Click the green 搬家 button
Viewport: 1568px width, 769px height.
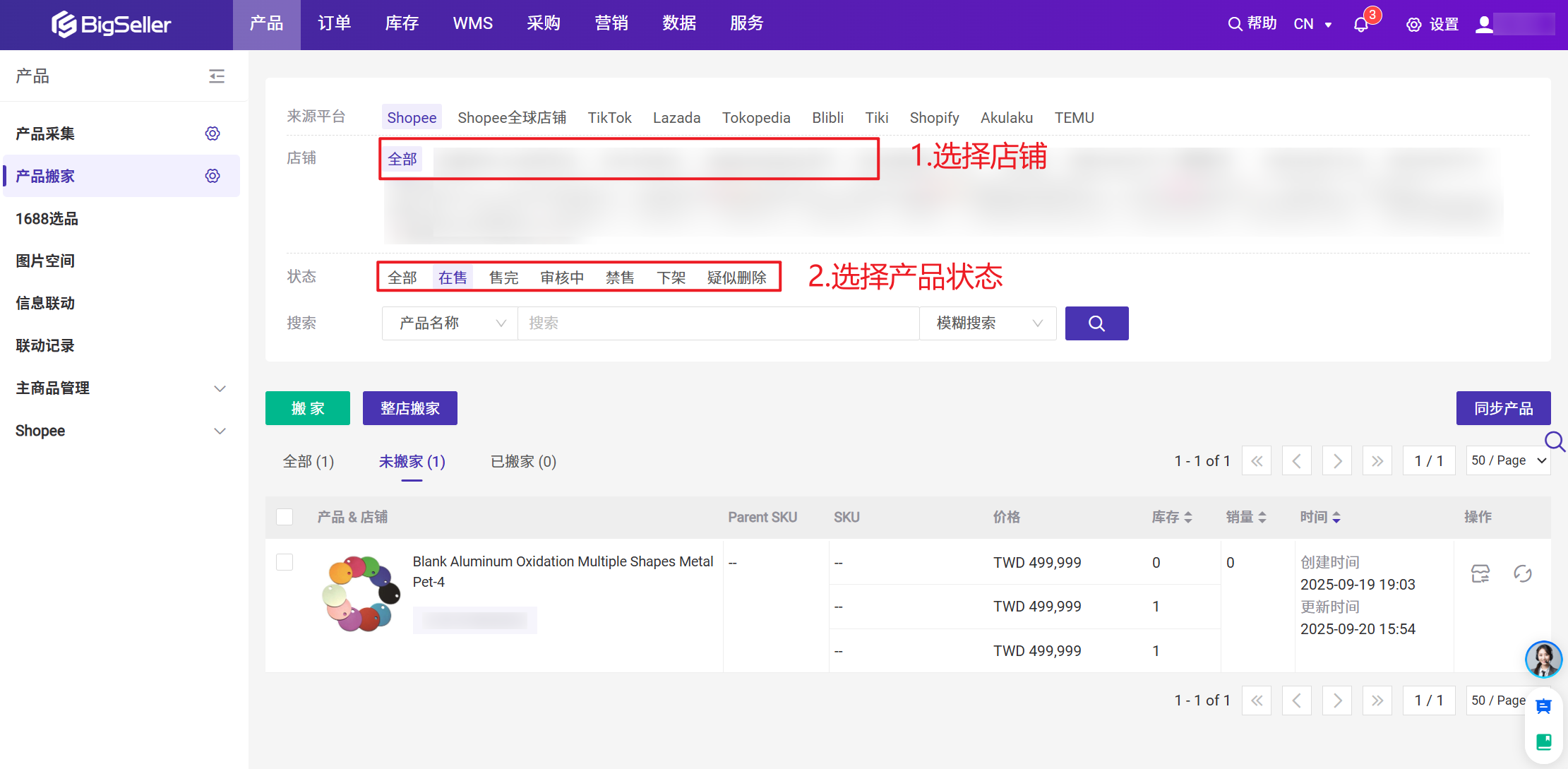tap(308, 408)
